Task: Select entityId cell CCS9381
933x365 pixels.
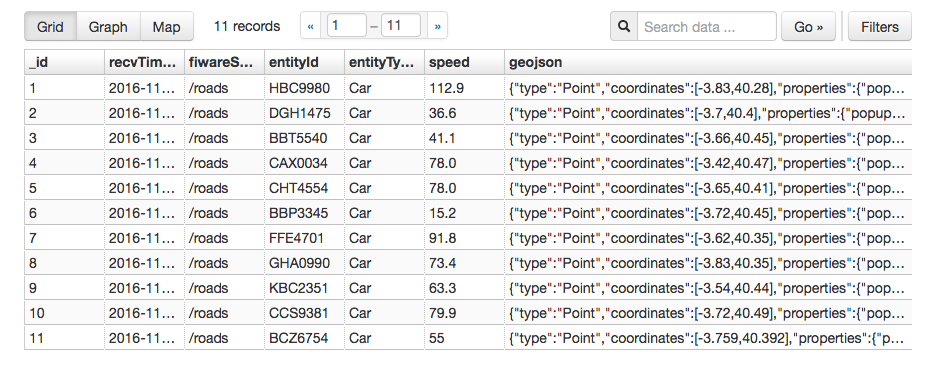Action: pos(304,313)
